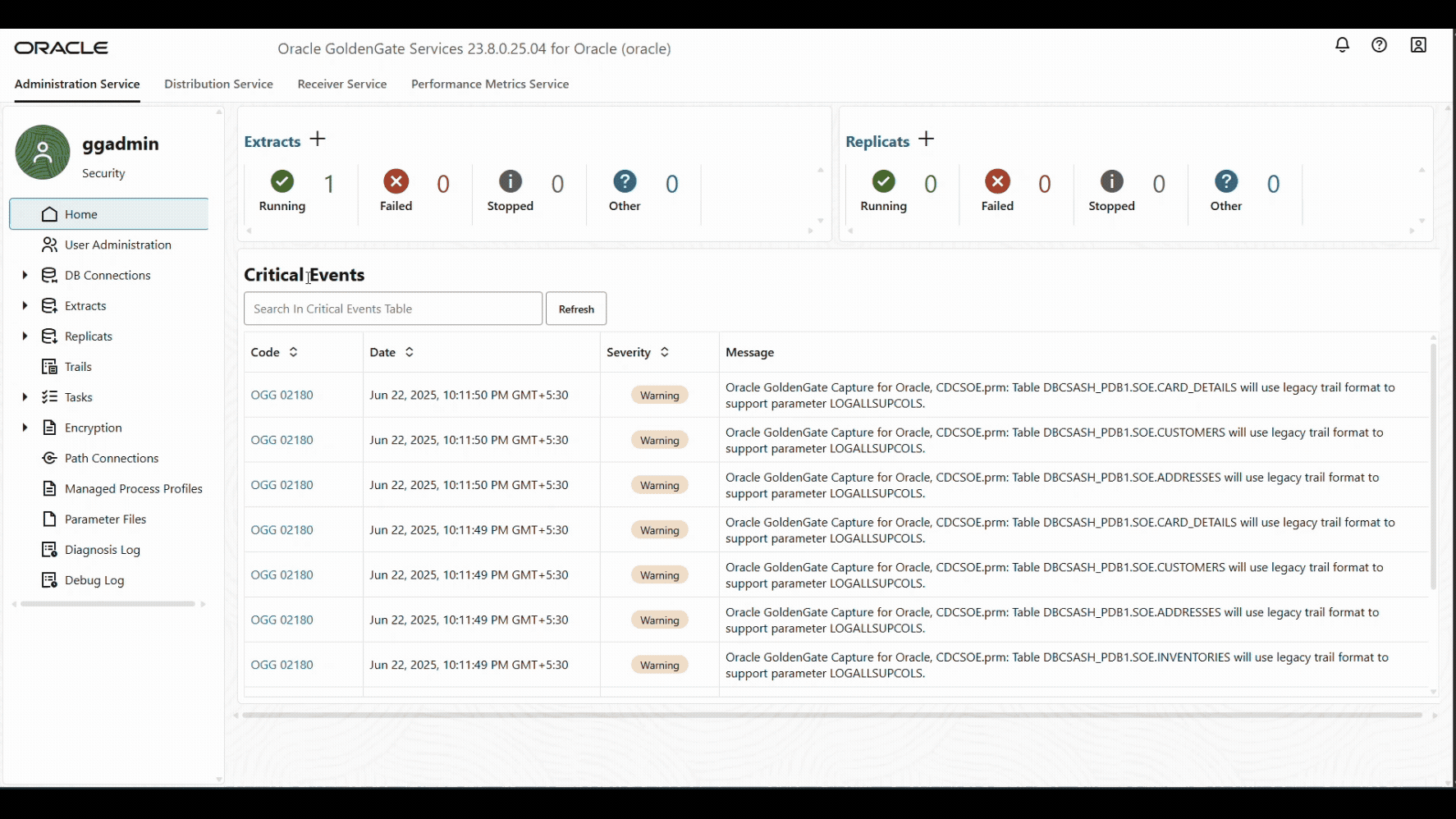The height and width of the screenshot is (819, 1456).
Task: Click the ggadmin profile avatar
Action: (42, 153)
